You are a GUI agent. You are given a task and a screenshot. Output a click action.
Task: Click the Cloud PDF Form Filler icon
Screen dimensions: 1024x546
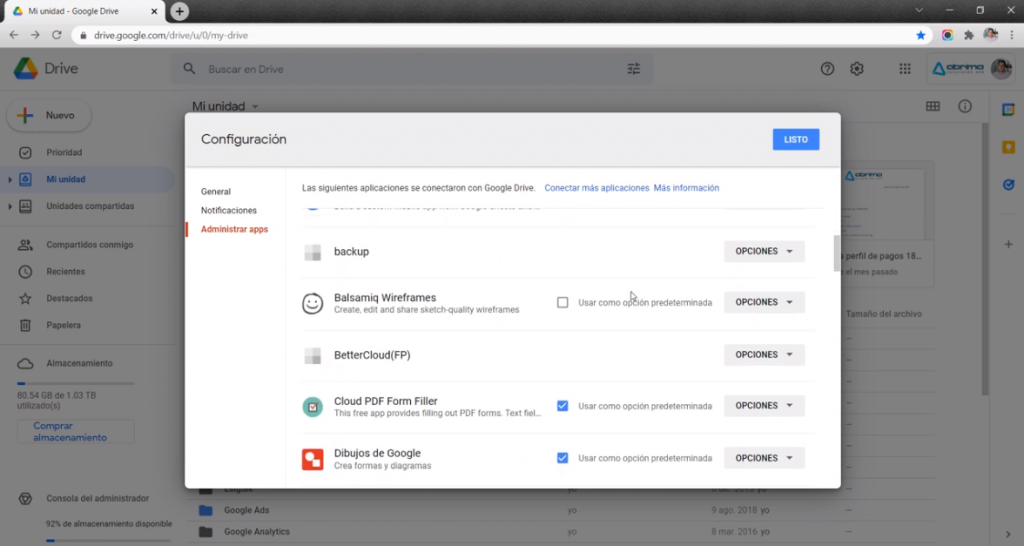[x=312, y=407]
